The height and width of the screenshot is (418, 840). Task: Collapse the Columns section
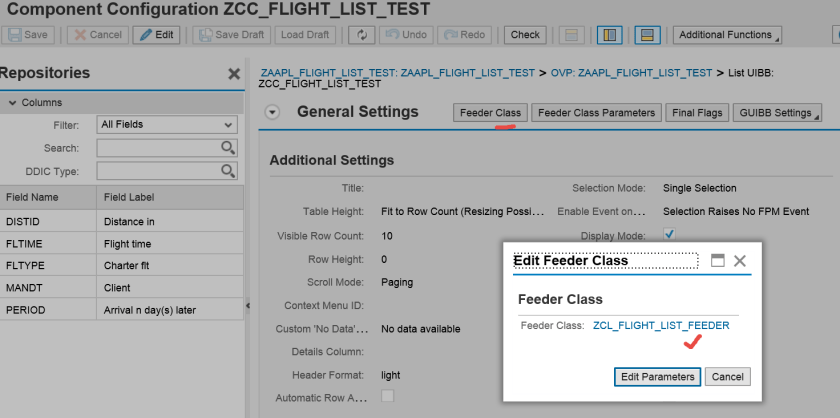point(12,103)
